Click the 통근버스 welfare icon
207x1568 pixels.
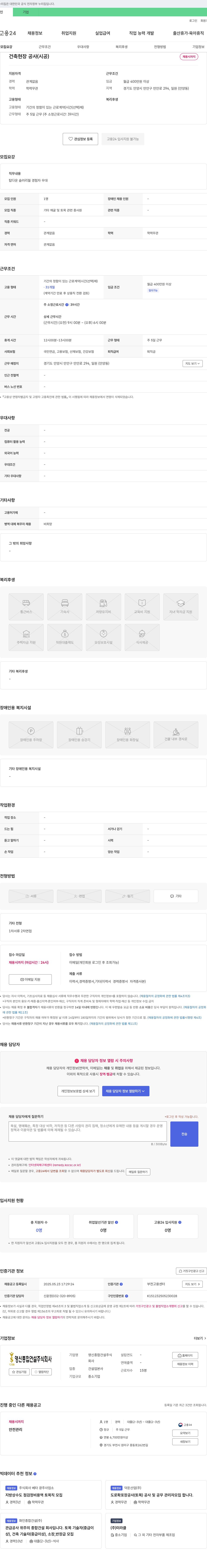coord(26,607)
